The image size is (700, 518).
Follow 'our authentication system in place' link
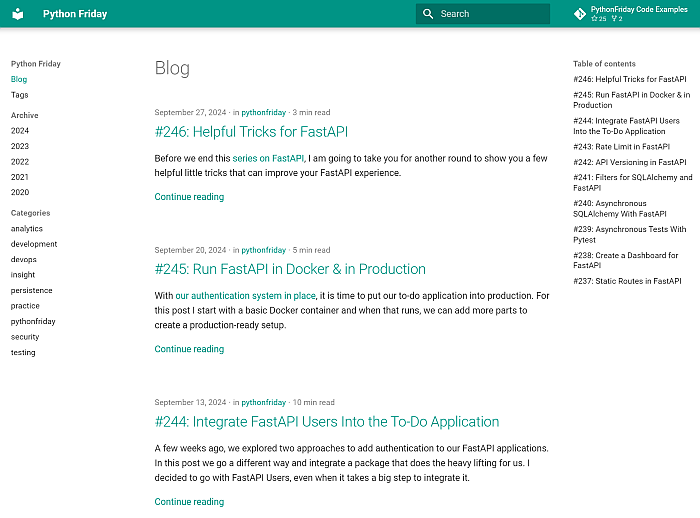[x=246, y=296]
